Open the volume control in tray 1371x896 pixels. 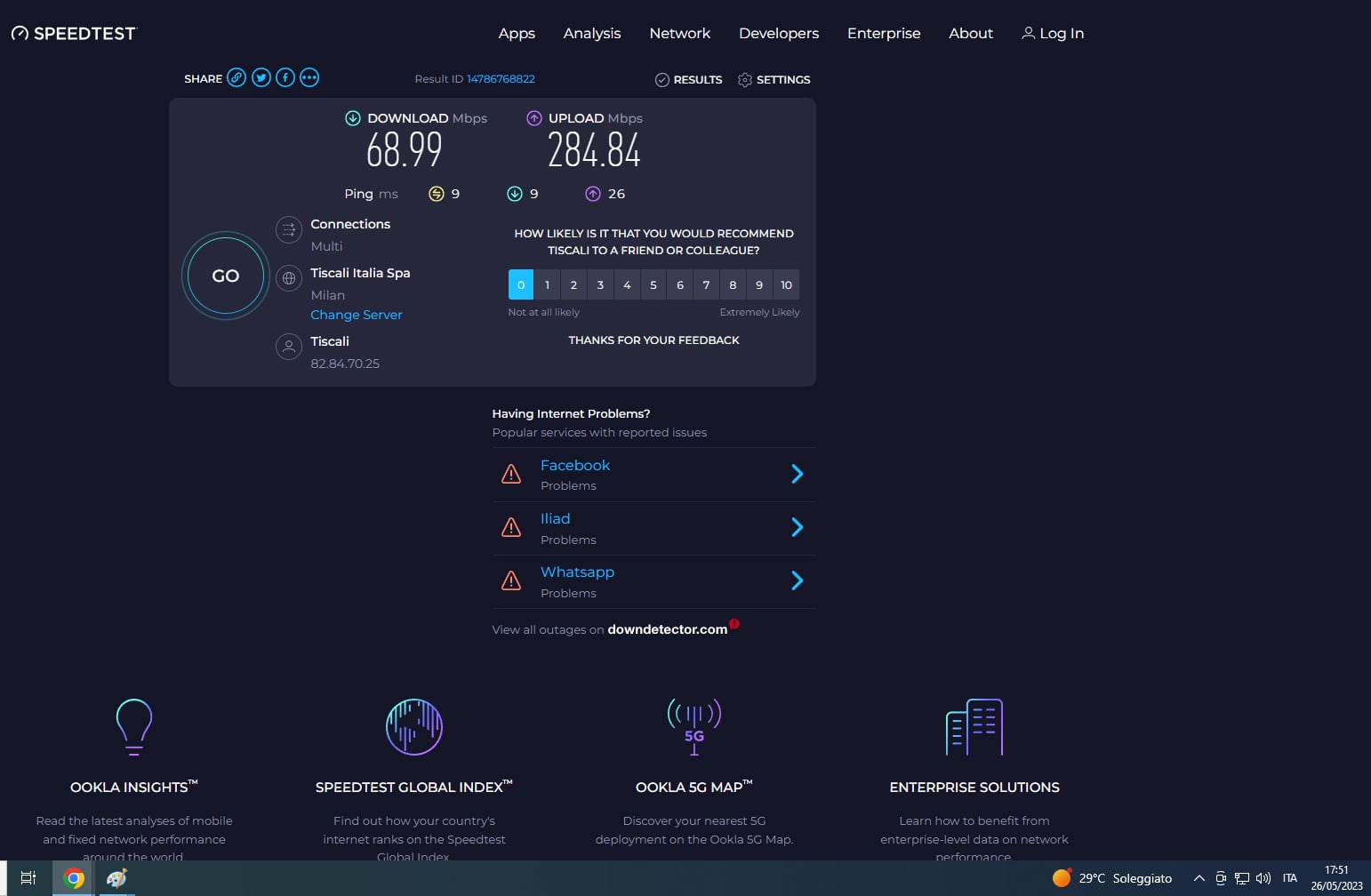(1263, 878)
